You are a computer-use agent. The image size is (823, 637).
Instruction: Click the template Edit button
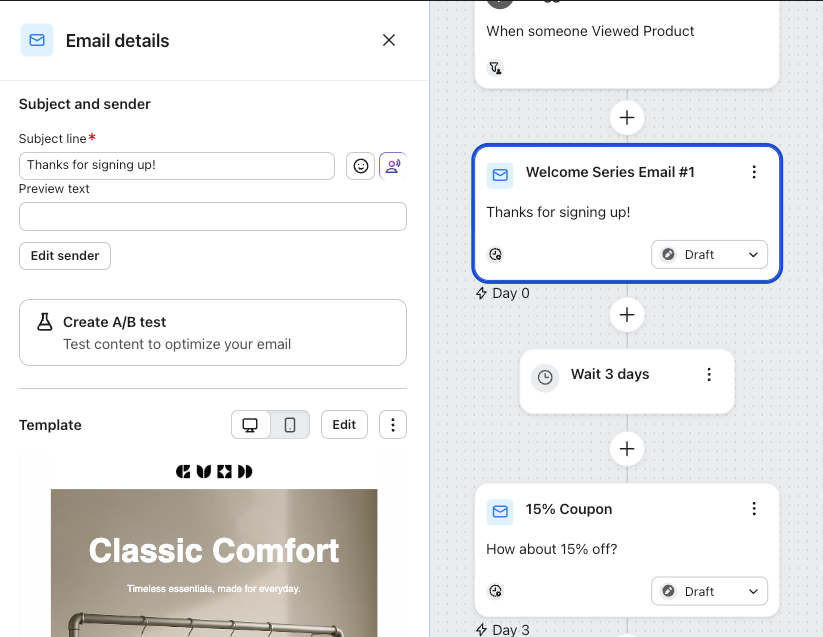pyautogui.click(x=344, y=424)
